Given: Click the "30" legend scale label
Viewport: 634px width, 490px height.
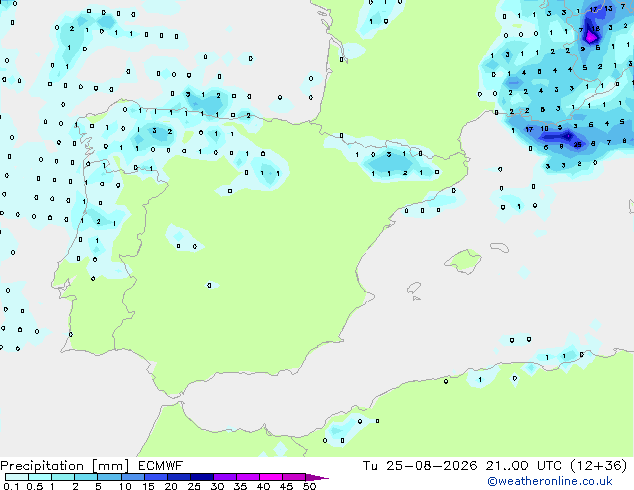Looking at the screenshot, I should pyautogui.click(x=217, y=486).
